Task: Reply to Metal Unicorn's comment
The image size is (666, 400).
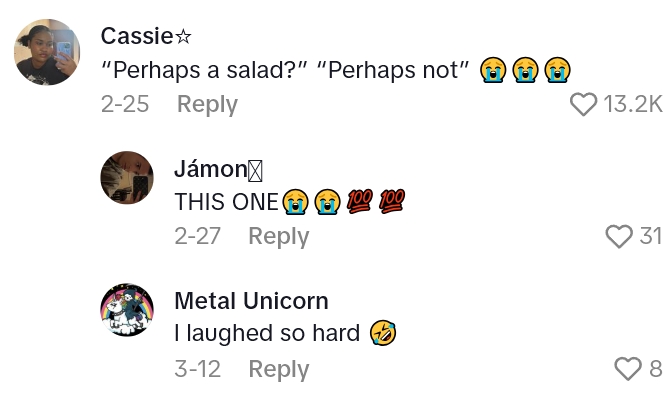Action: [279, 369]
